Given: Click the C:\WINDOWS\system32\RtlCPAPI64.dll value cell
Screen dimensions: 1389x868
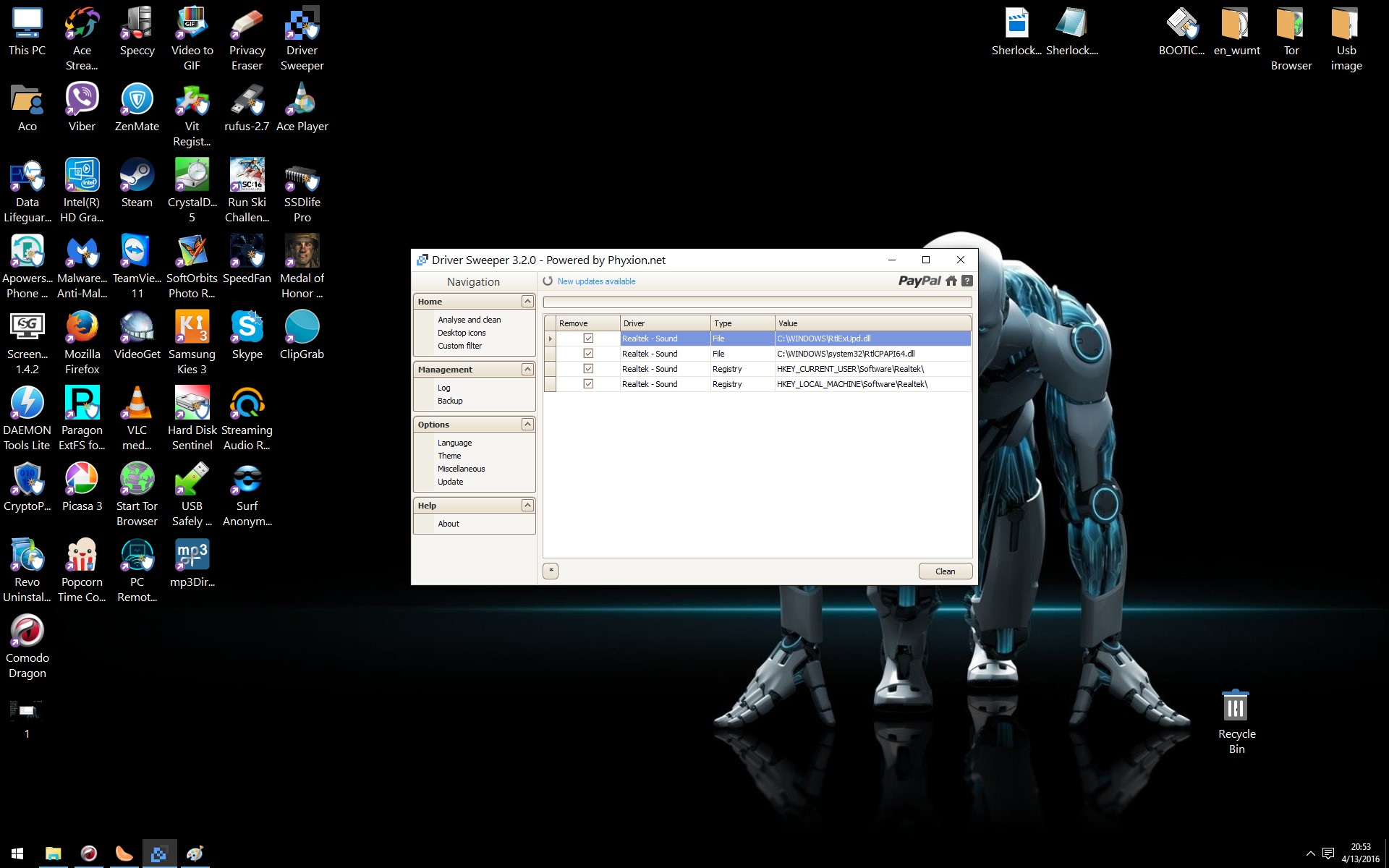Looking at the screenshot, I should [873, 354].
